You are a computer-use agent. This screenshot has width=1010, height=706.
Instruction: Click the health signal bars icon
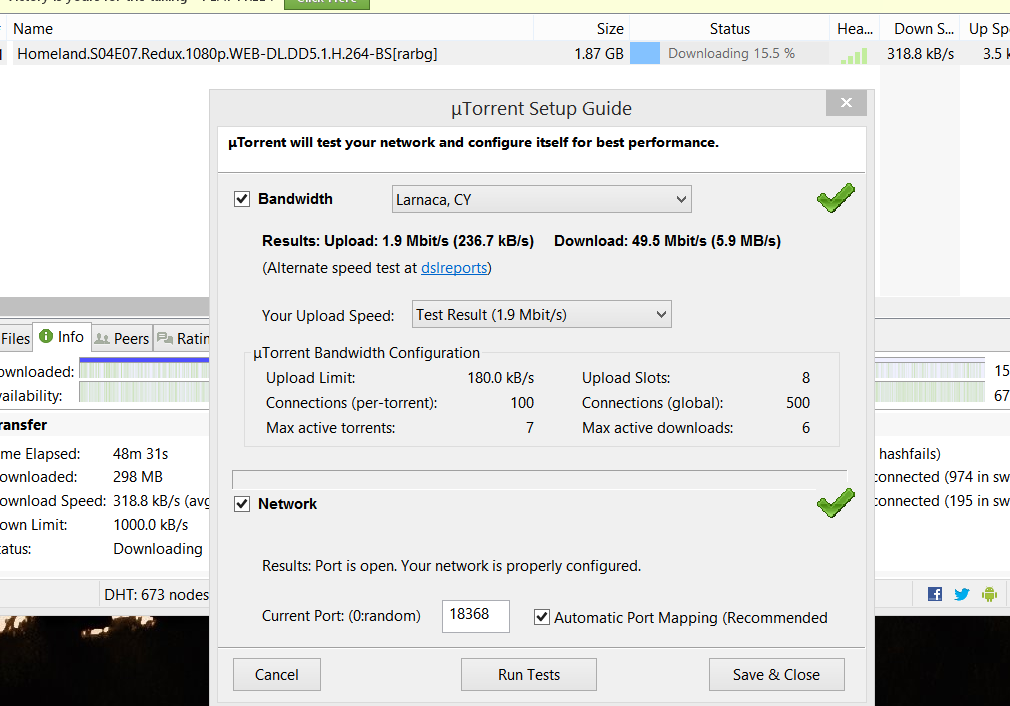coord(854,55)
